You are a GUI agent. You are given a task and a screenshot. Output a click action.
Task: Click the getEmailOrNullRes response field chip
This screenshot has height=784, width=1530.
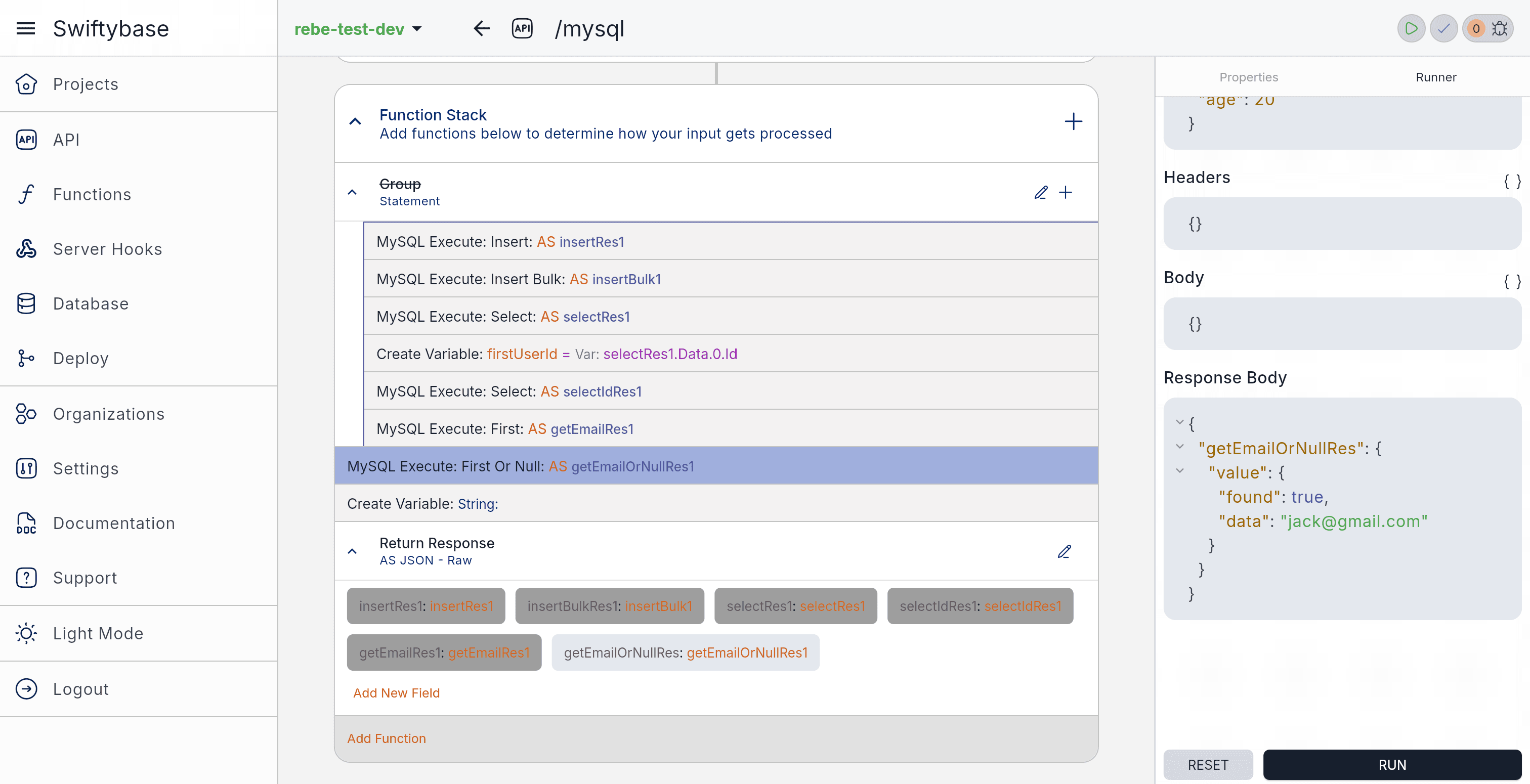tap(686, 652)
